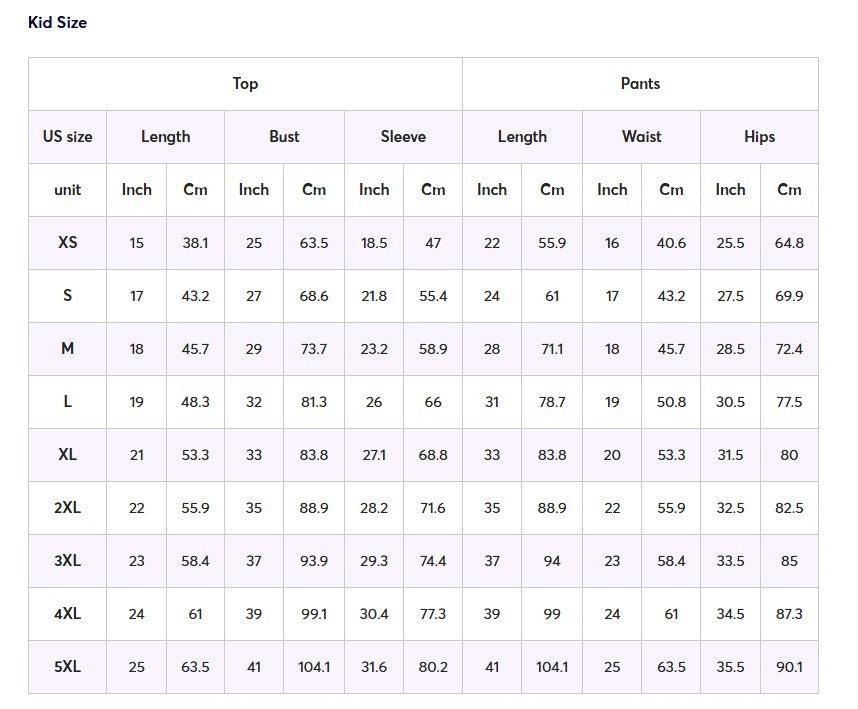Click the 5XL hips value 90.1 cm

789,667
